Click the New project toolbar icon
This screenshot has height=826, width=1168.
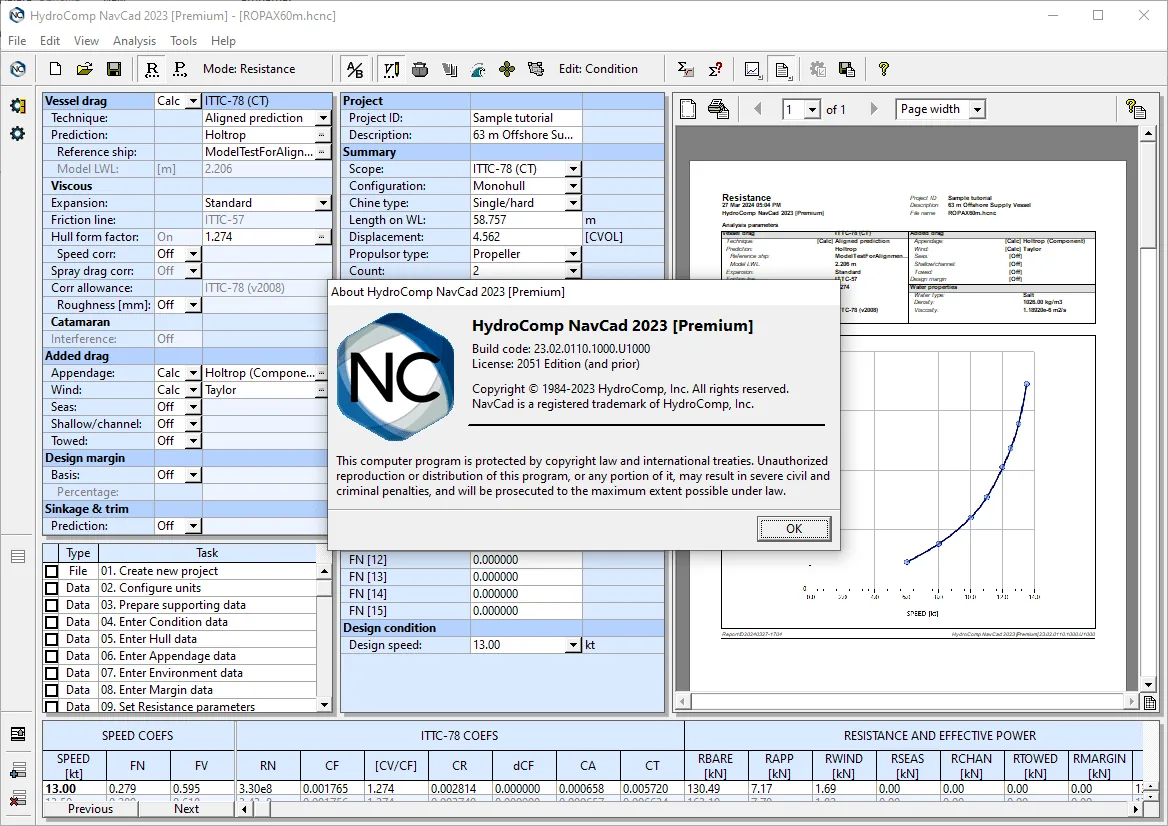[55, 69]
